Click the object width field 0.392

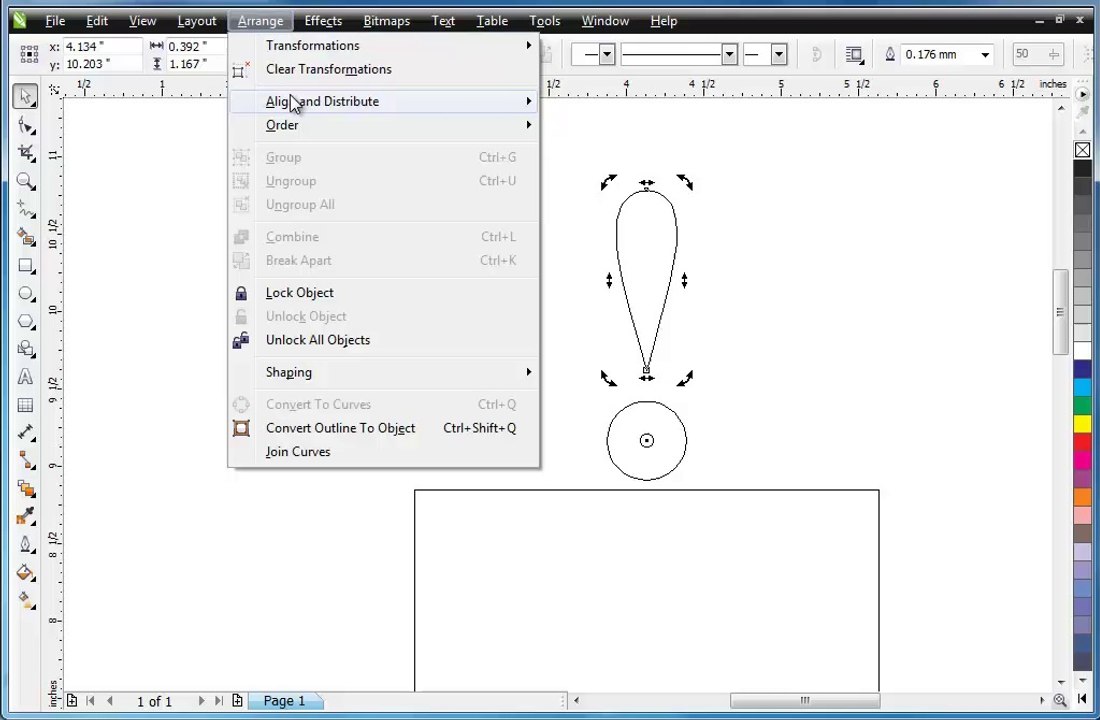tap(197, 46)
